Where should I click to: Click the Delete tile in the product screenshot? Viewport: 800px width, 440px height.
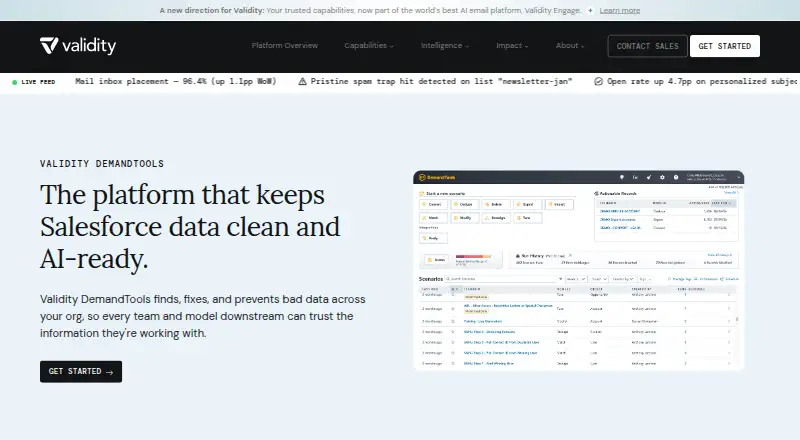496,204
